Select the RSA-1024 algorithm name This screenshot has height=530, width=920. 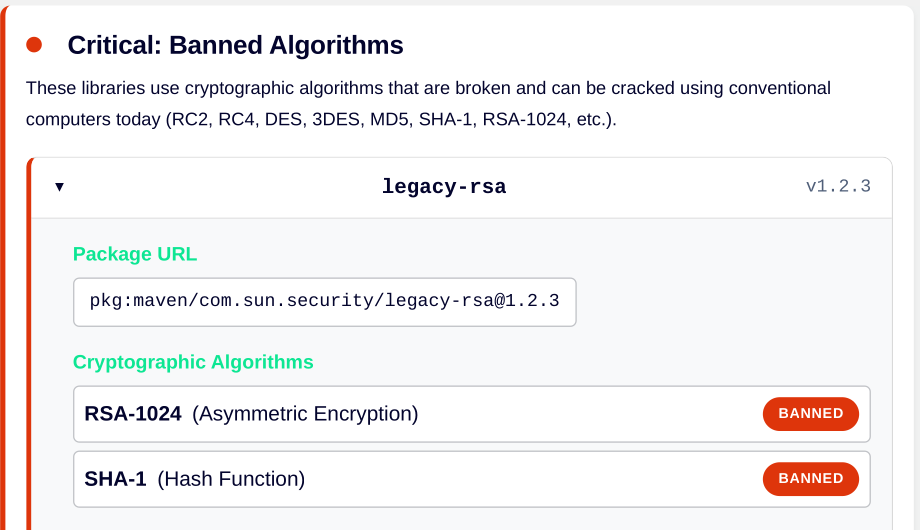133,414
